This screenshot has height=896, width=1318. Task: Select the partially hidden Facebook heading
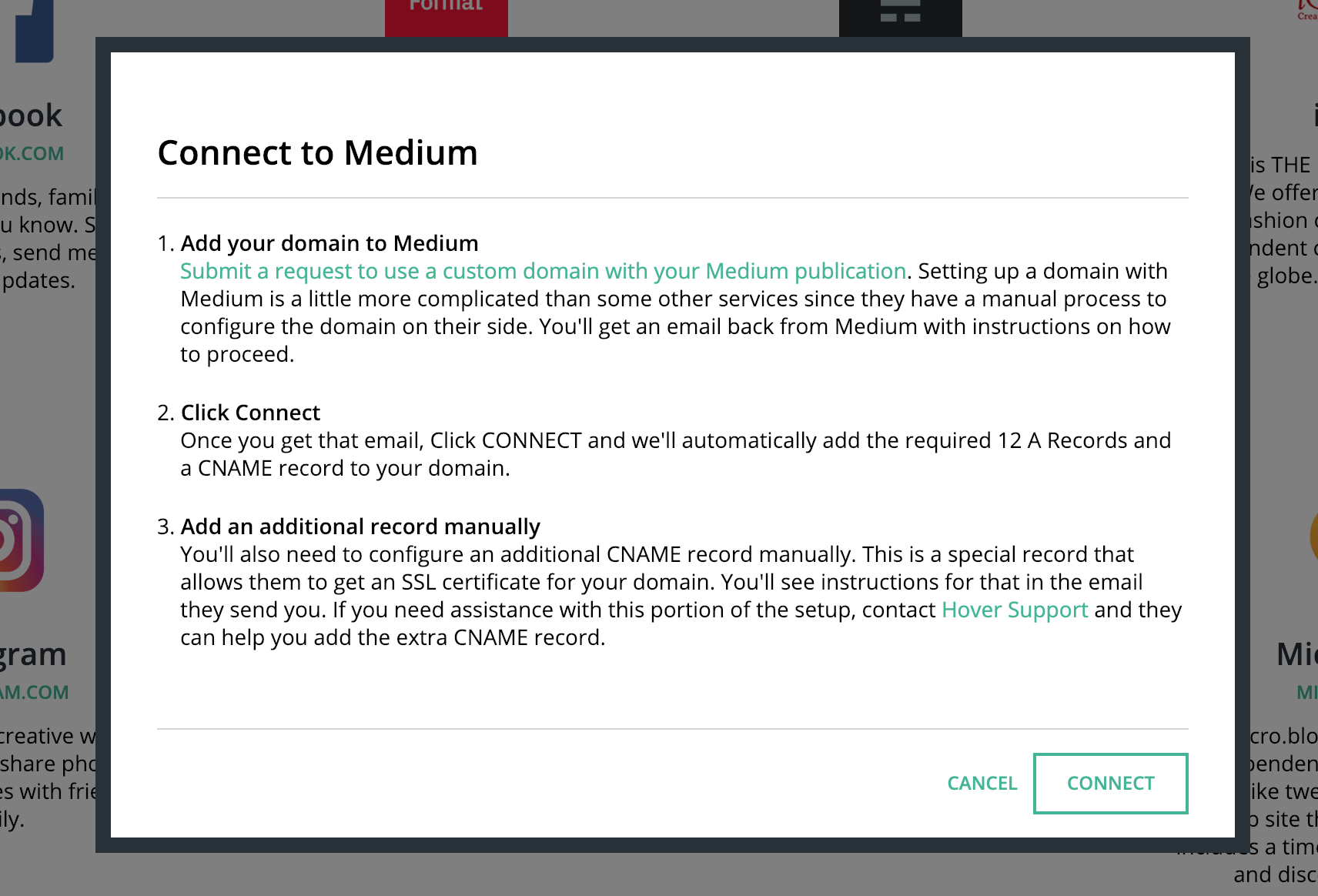pyautogui.click(x=31, y=115)
